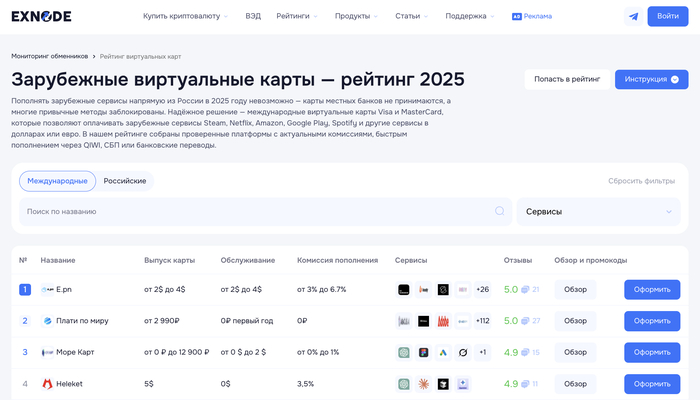
Task: Click the Войти button
Action: [668, 16]
